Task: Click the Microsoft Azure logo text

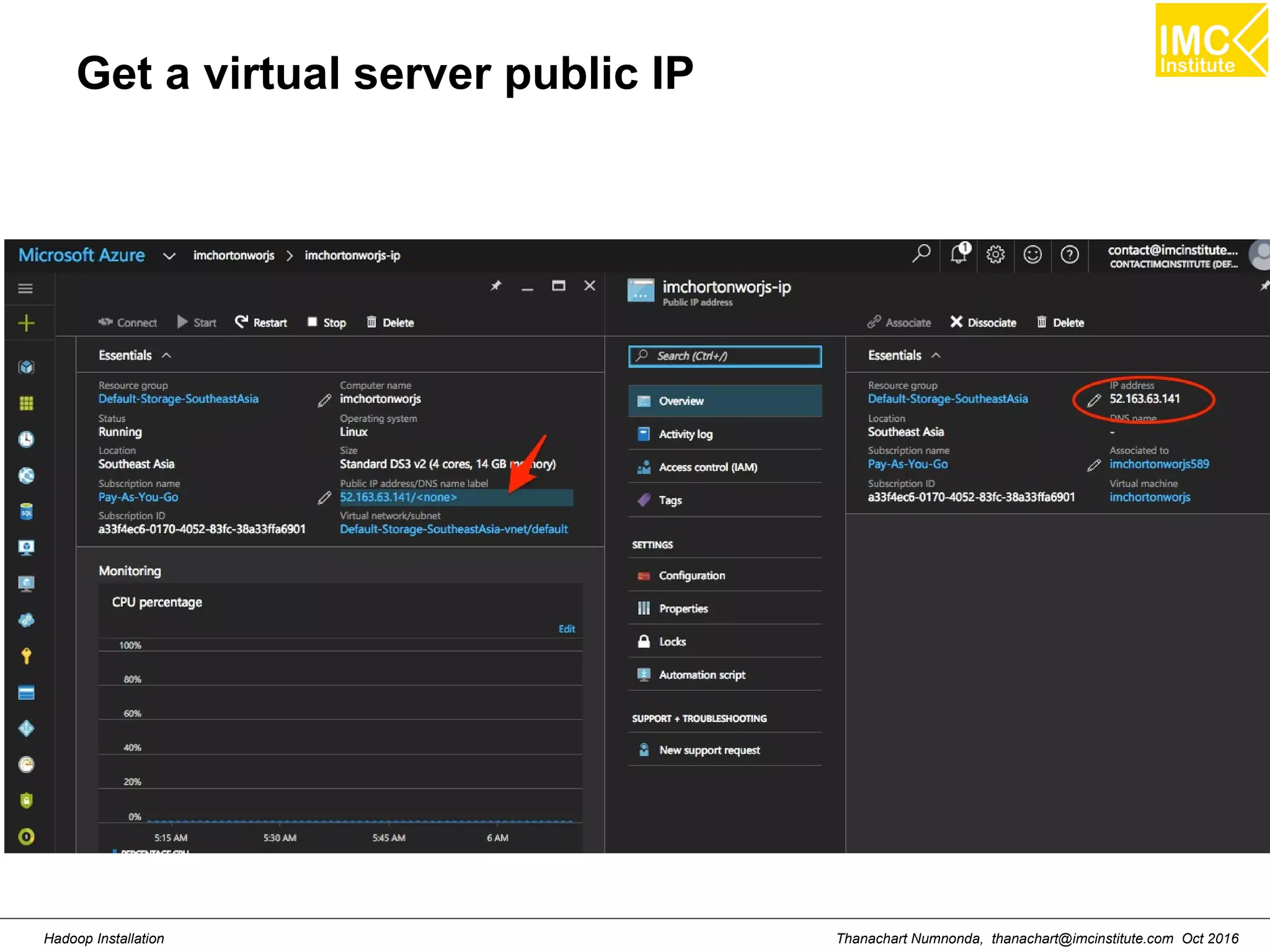Action: tap(81, 255)
